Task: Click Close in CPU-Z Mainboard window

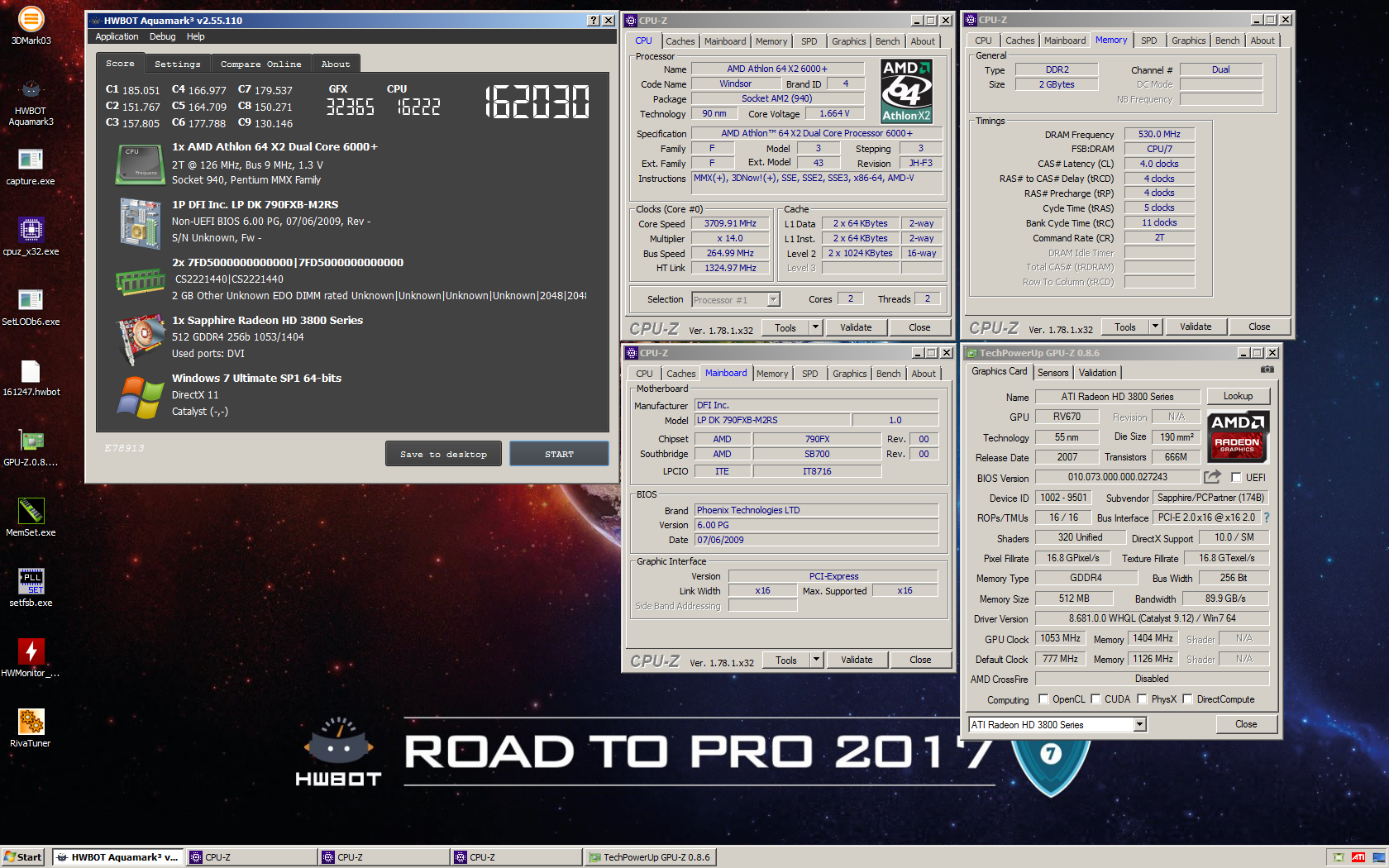Action: pos(920,660)
